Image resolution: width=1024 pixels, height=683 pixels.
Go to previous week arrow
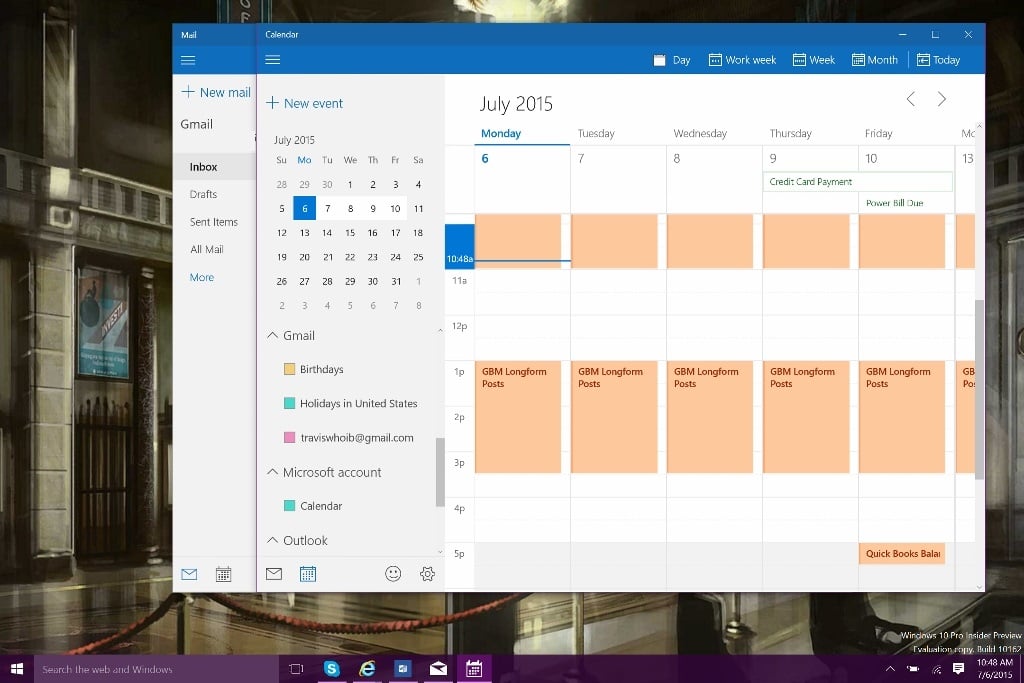click(x=910, y=99)
